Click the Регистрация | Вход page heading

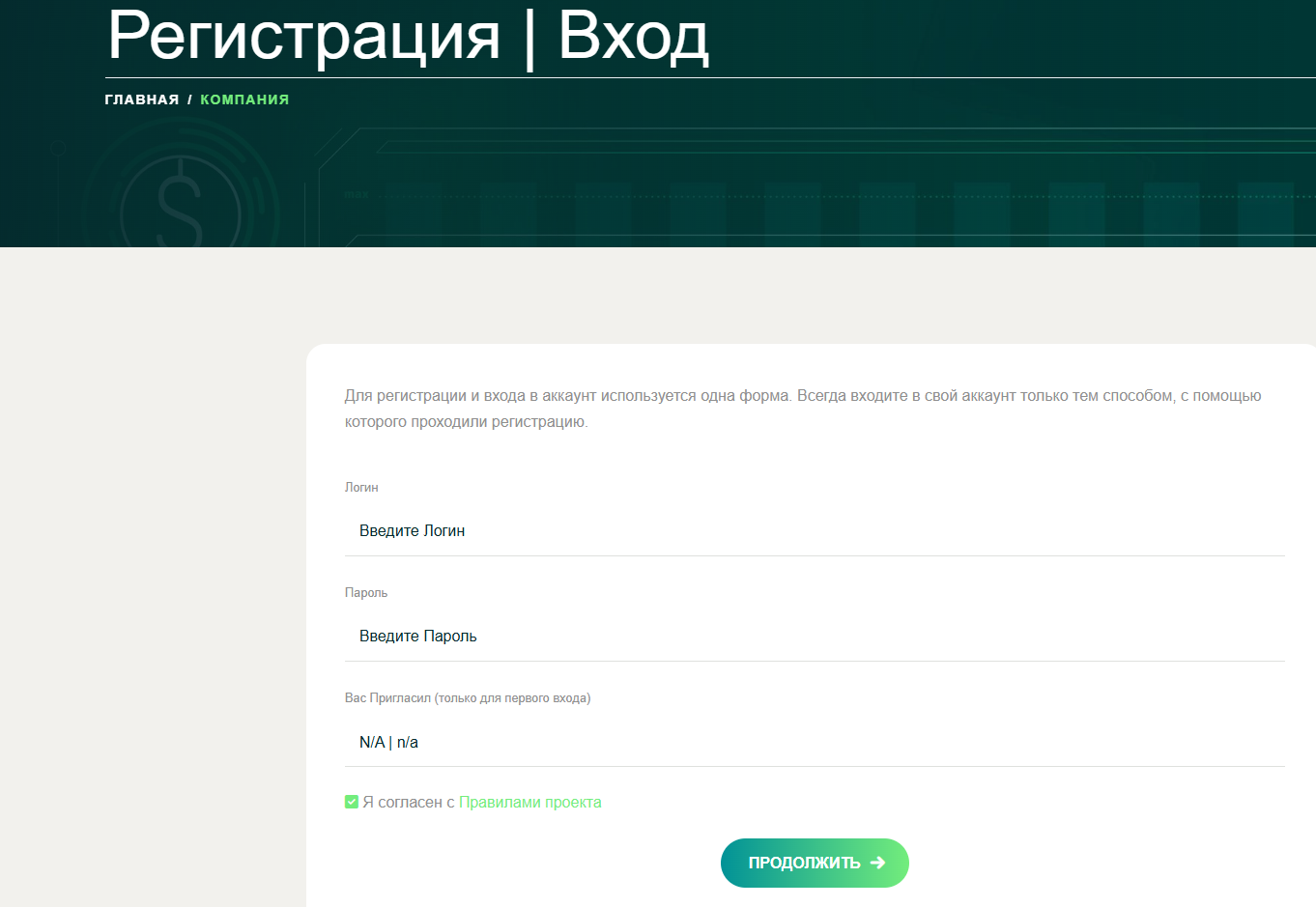tap(408, 37)
